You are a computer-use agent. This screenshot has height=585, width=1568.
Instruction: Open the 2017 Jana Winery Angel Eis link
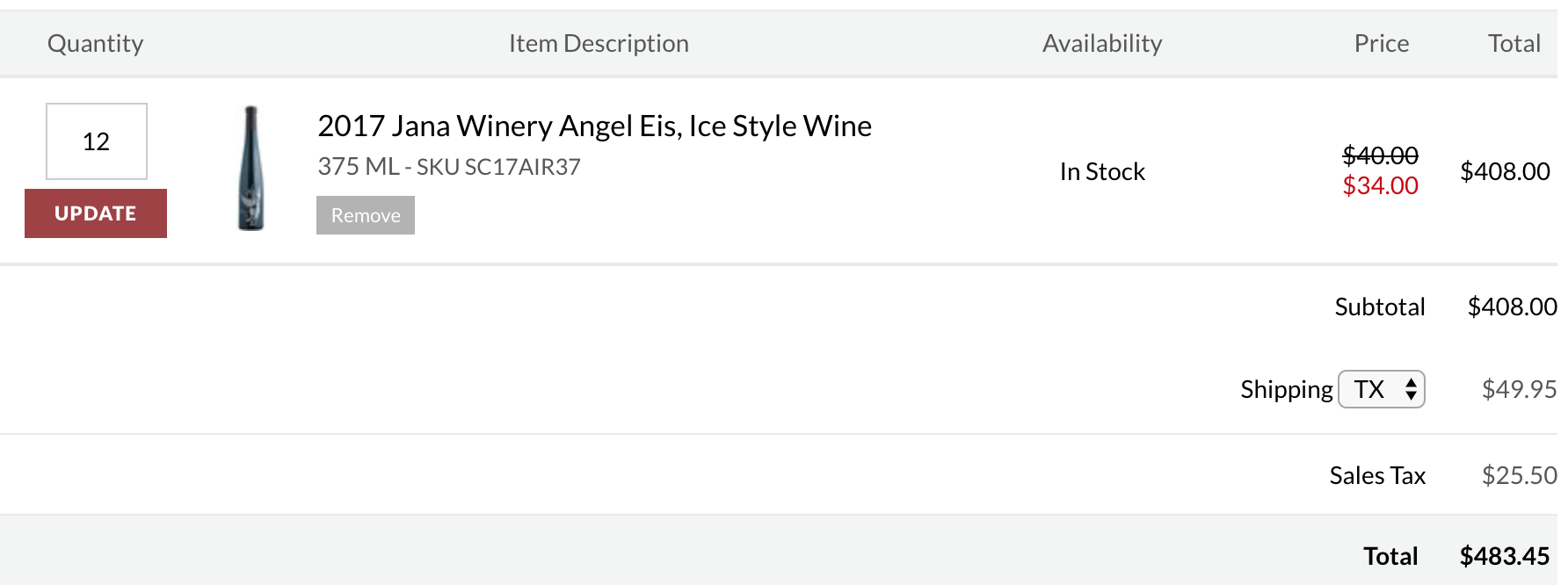[594, 126]
